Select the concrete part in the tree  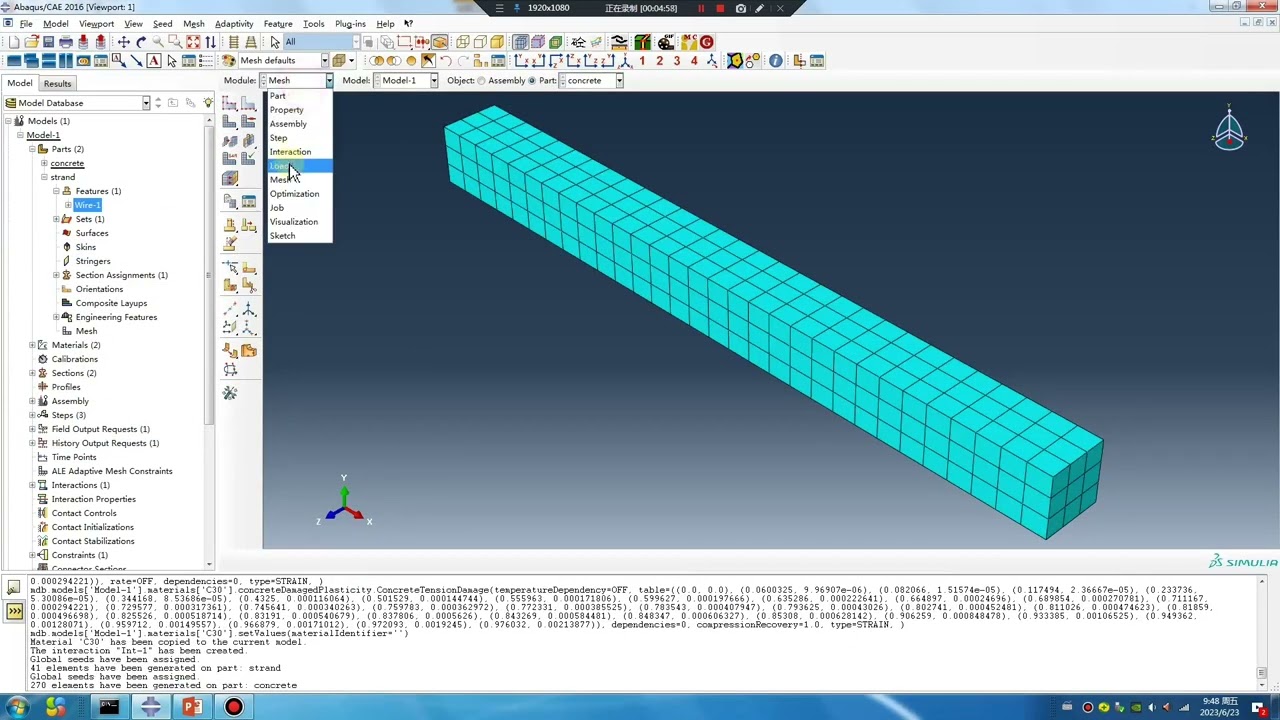[67, 163]
